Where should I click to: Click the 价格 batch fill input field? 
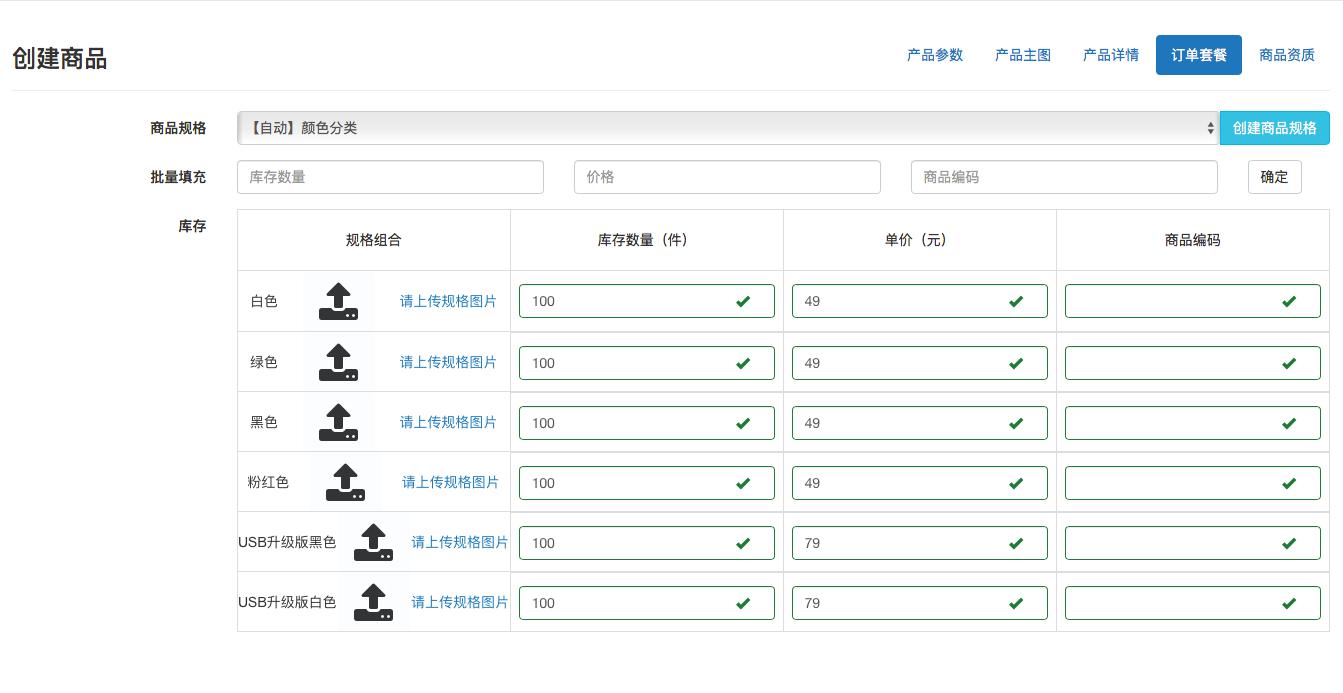(727, 177)
